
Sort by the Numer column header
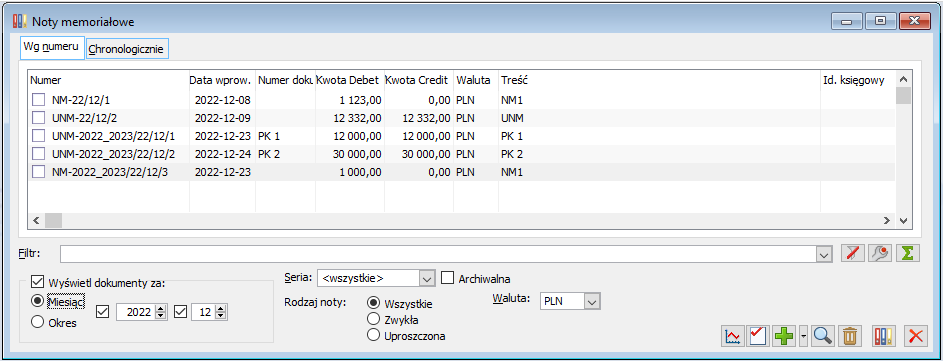click(x=108, y=80)
